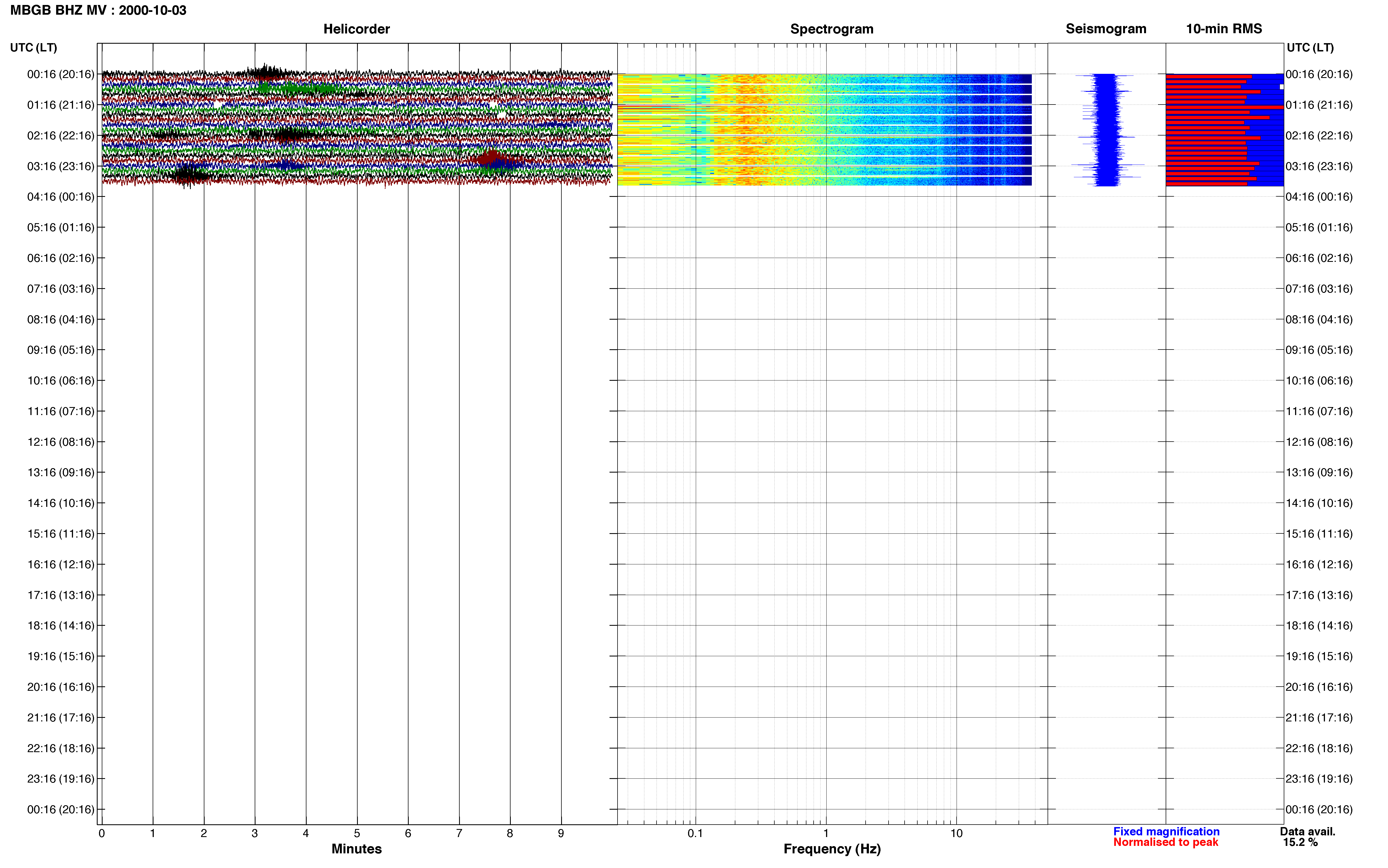The width and height of the screenshot is (1388, 868).
Task: Click the left '08:16 (04:16)' time label
Action: coord(61,319)
